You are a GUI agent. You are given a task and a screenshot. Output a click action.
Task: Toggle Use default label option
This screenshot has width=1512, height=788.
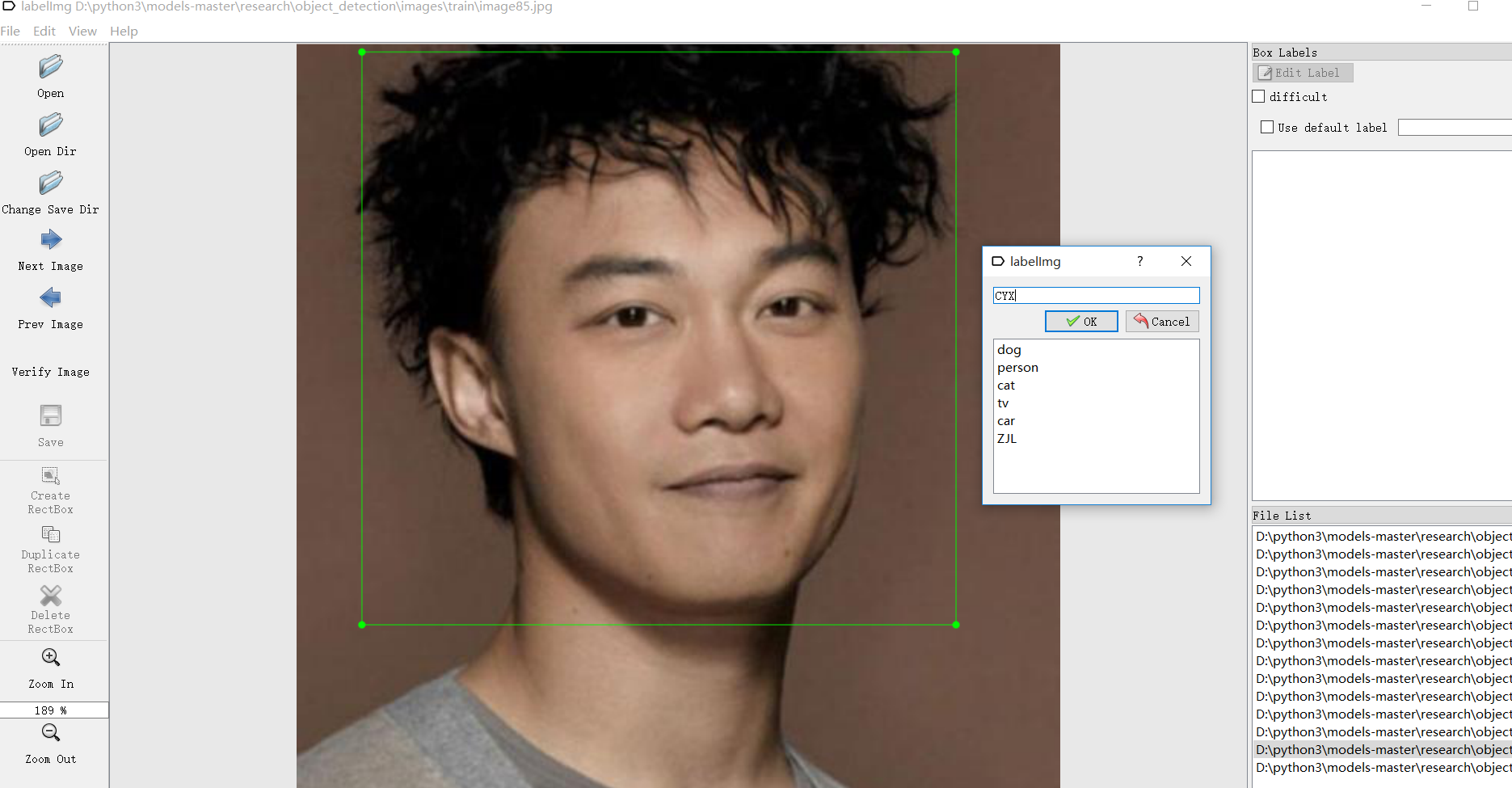[1266, 127]
